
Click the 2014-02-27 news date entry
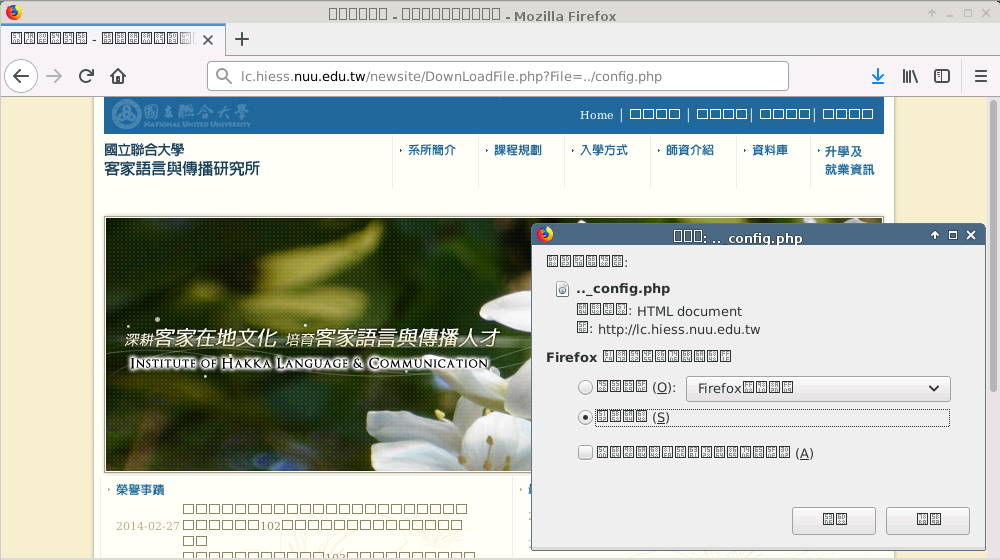(x=148, y=526)
